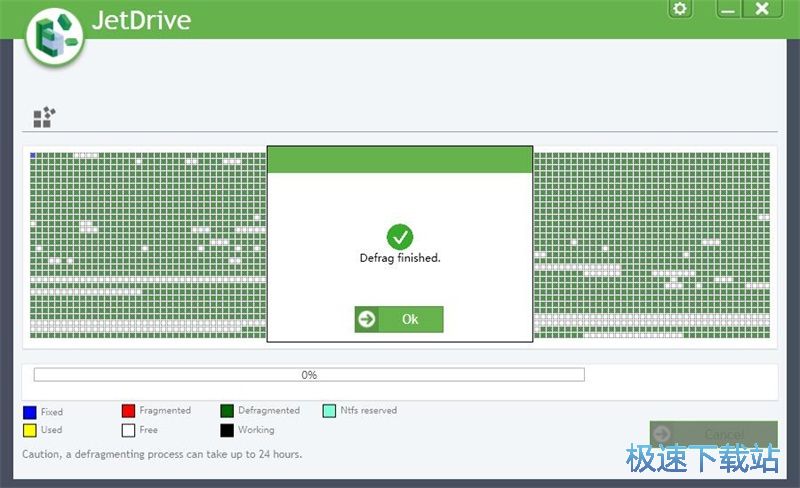800x488 pixels.
Task: Click the arrow icon on the Ok button
Action: tap(367, 320)
